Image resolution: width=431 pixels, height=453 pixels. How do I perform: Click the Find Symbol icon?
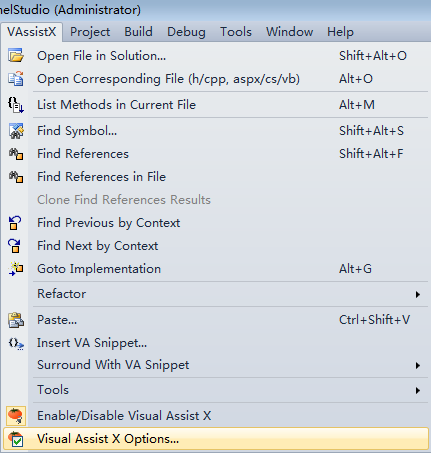16,131
